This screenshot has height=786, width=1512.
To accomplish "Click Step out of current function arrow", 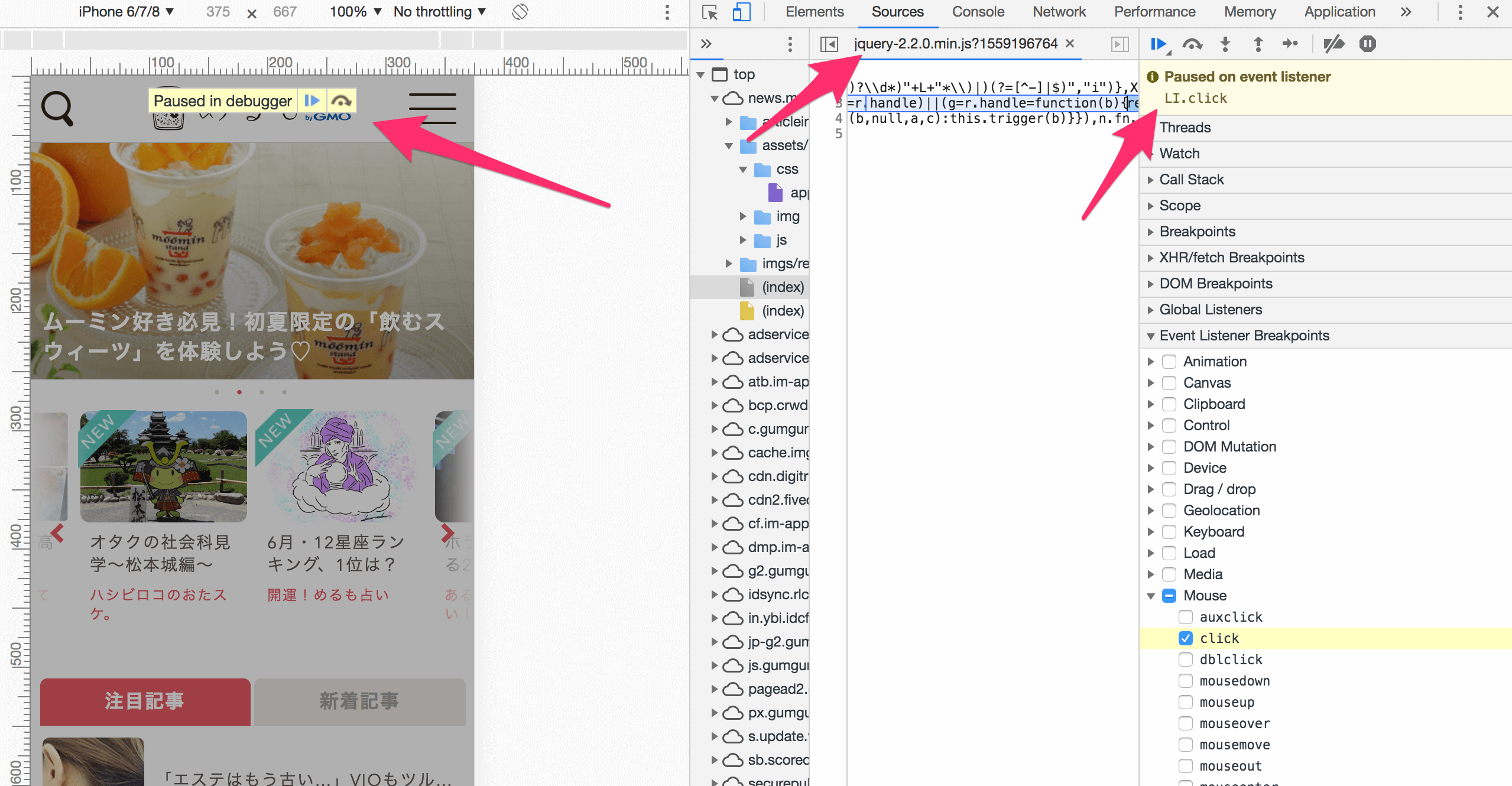I will tap(1258, 44).
